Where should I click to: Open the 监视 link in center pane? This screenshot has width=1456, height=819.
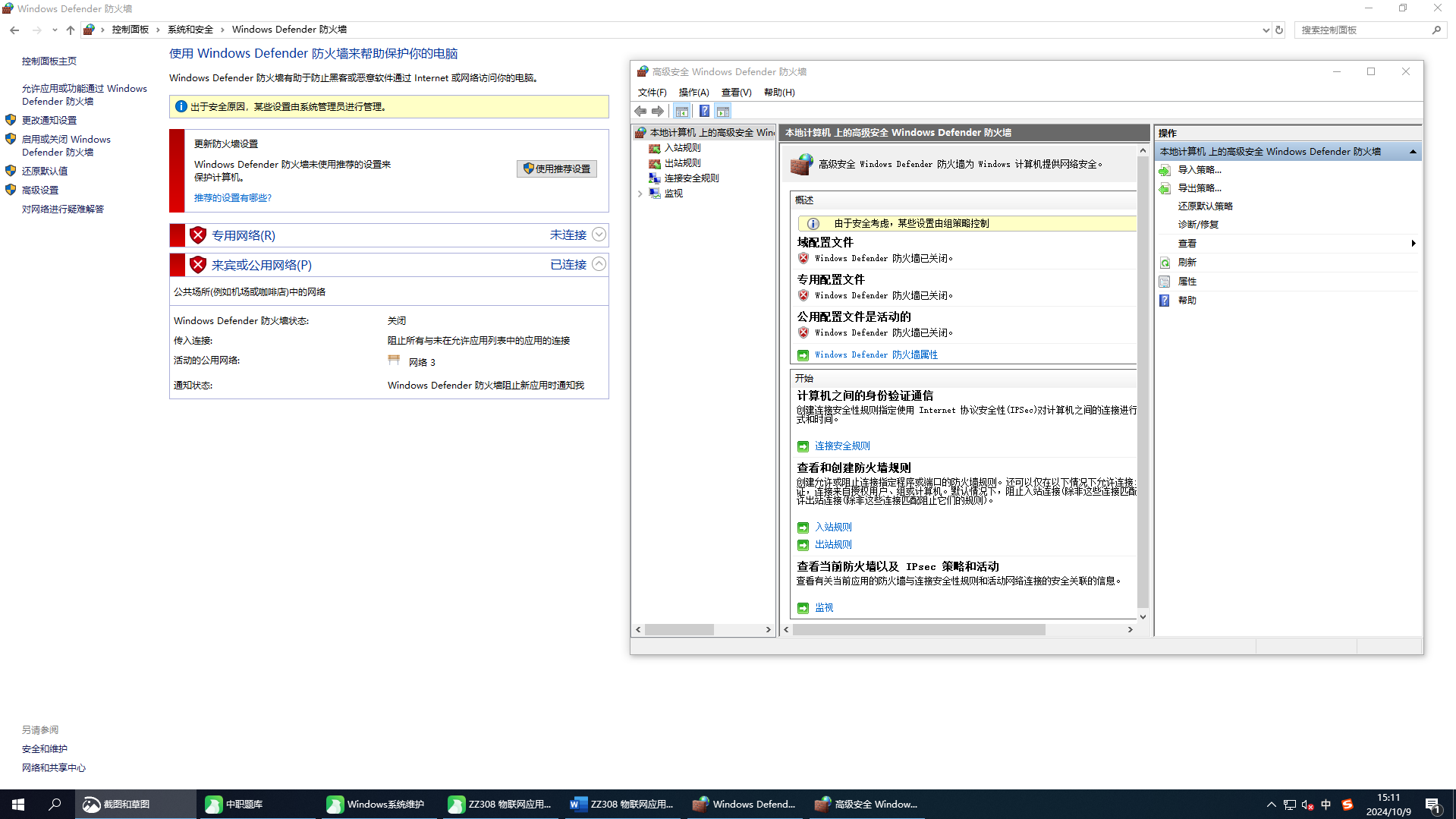point(824,608)
